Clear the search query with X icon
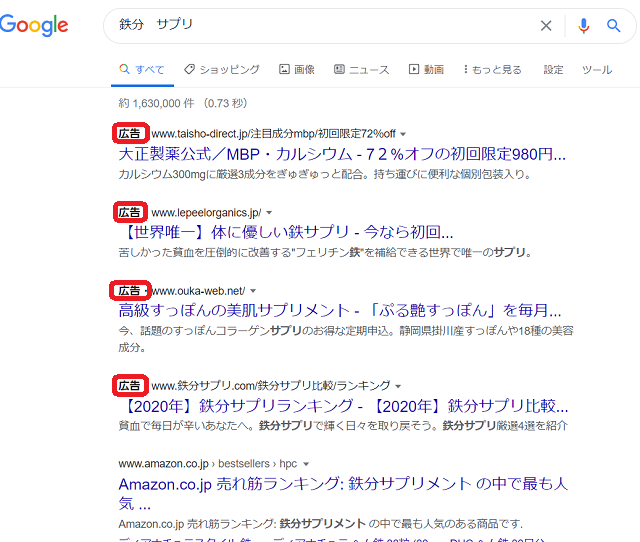Screen dimensions: 640x542 point(546,26)
